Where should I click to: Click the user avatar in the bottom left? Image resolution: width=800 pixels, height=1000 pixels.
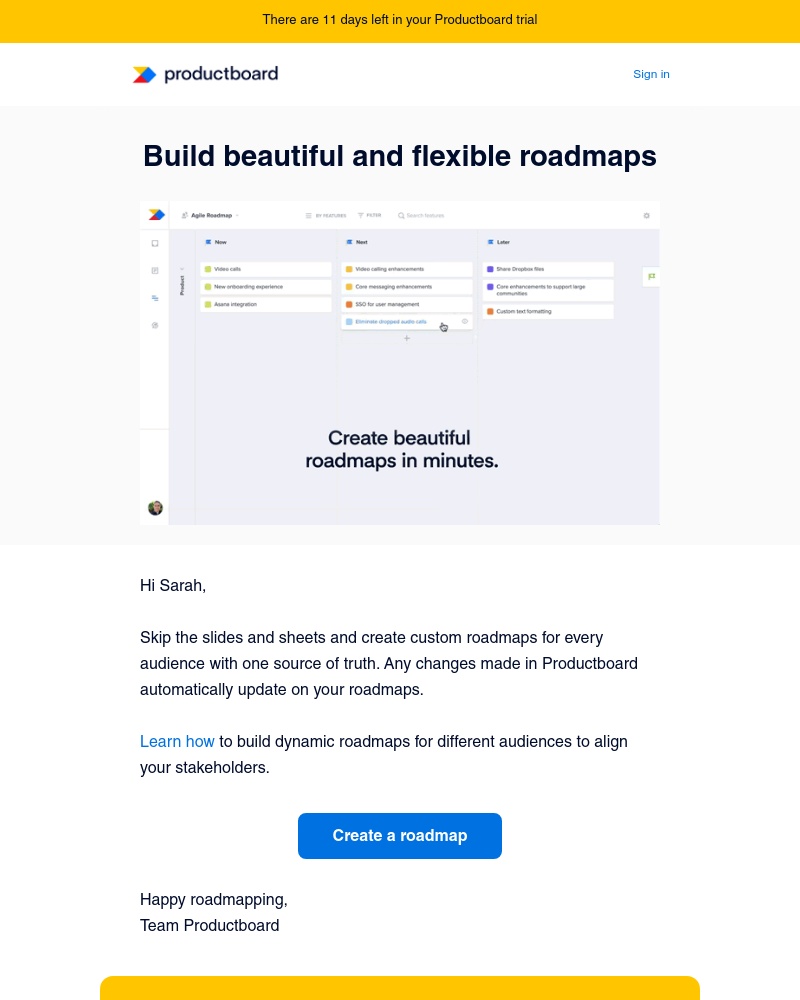[155, 507]
